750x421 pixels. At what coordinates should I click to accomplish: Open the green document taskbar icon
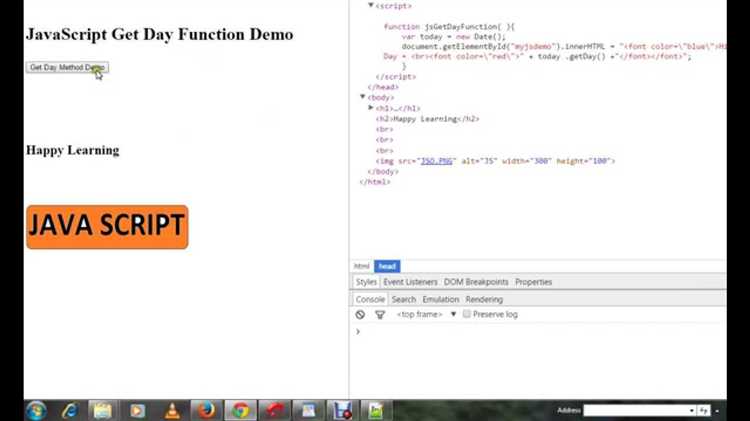pyautogui.click(x=376, y=410)
